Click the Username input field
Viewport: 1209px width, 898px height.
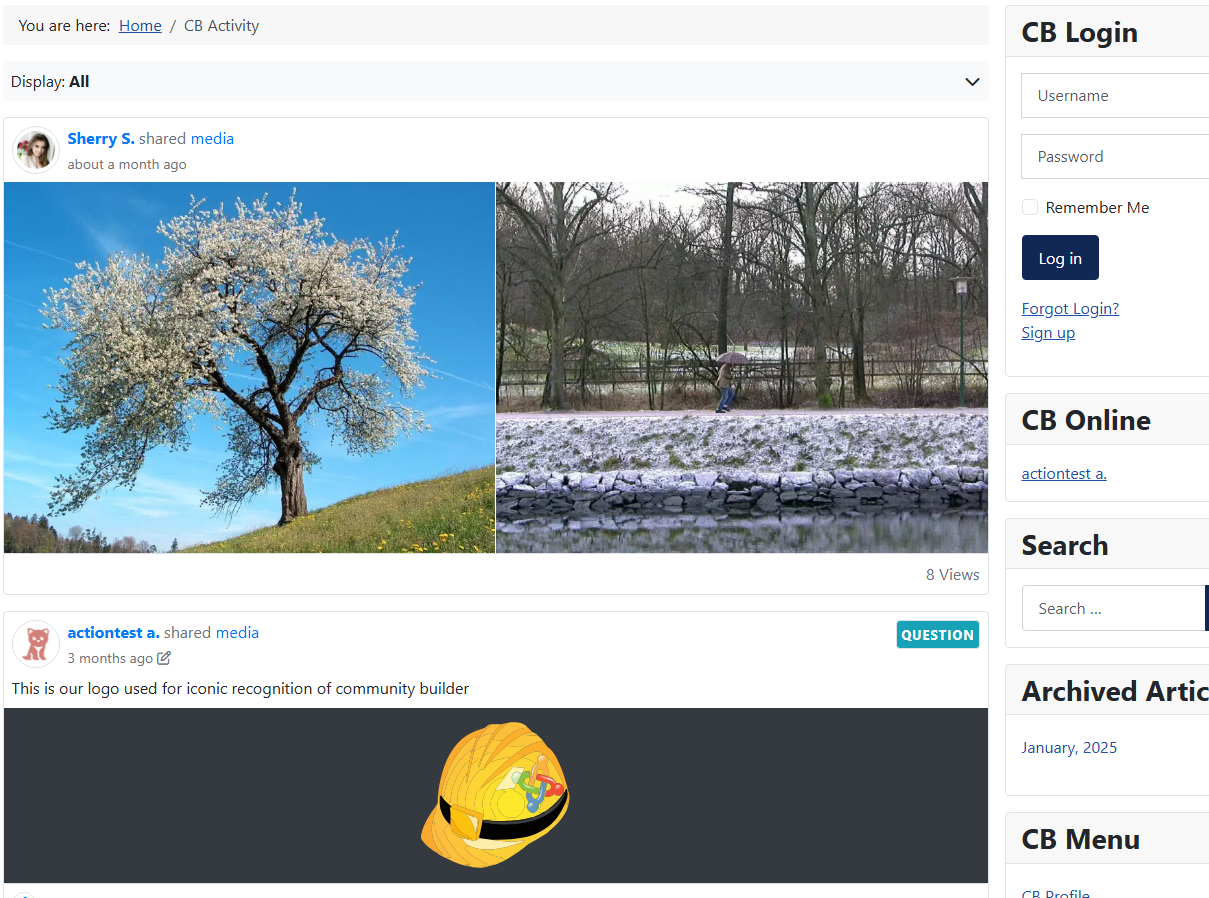coord(1115,96)
